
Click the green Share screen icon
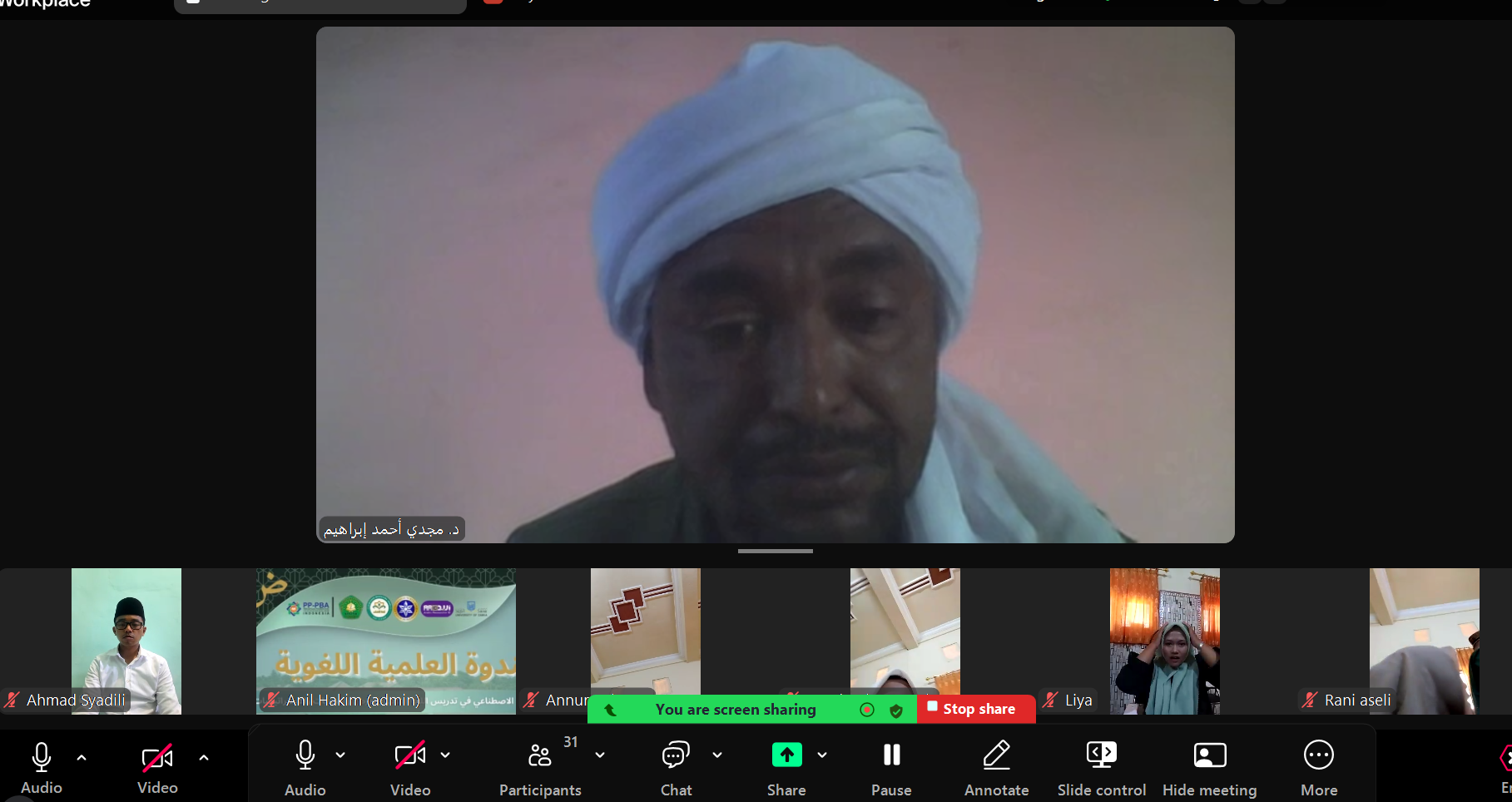coord(786,755)
